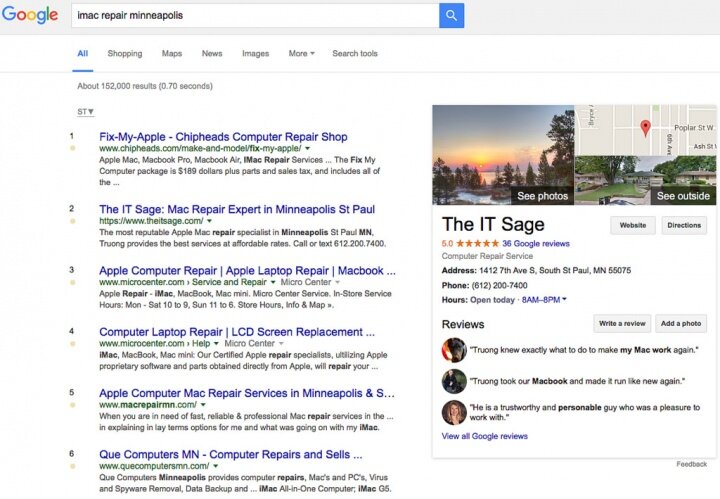Screen dimensions: 720x499
Task: Click Feedback link below knowledge panel
Action: pyautogui.click(x=692, y=464)
